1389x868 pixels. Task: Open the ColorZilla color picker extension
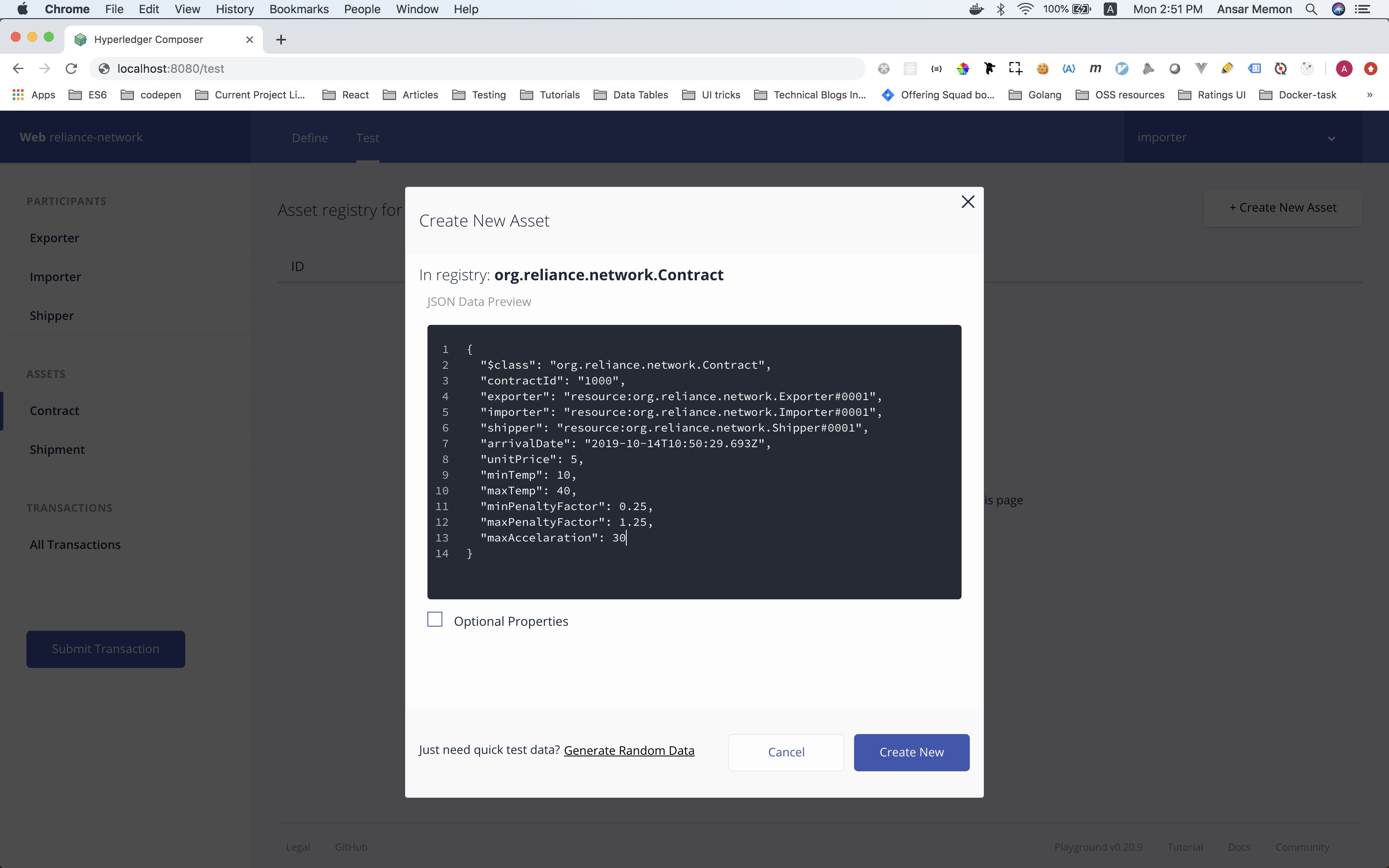click(963, 68)
